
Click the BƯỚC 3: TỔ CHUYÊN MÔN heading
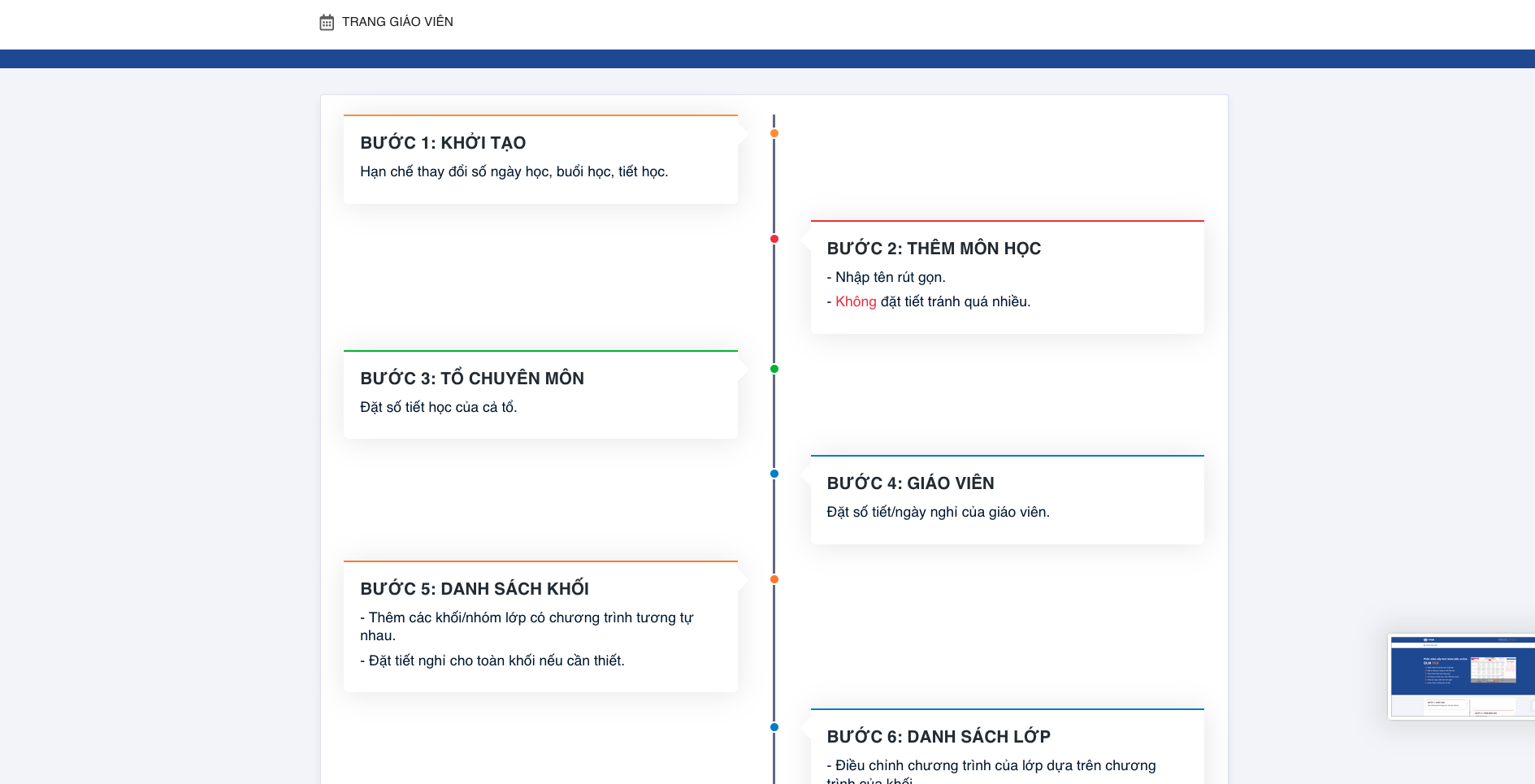(472, 379)
